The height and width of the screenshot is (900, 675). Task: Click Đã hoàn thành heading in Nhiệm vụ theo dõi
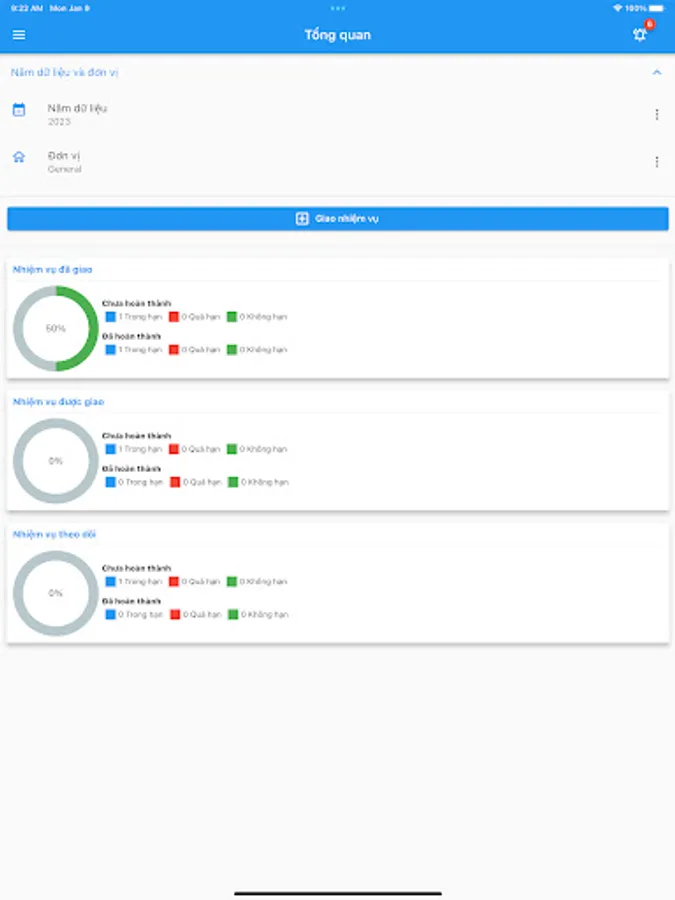[131, 601]
